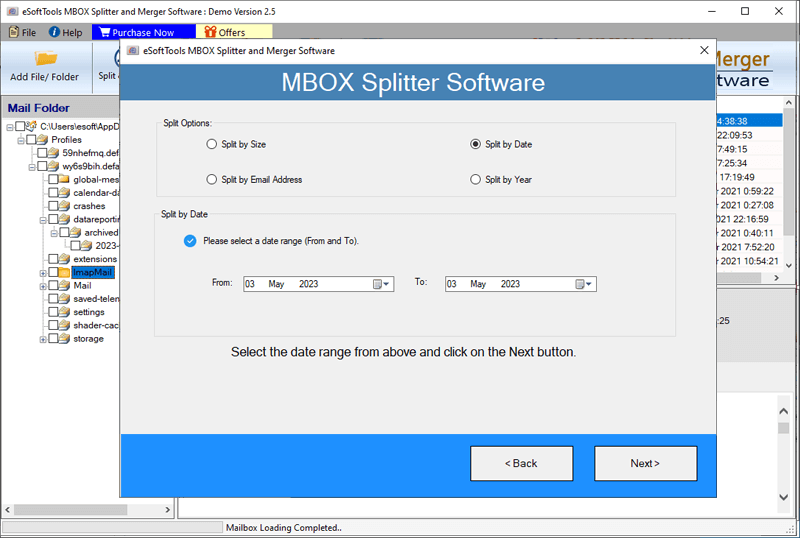This screenshot has width=800, height=538.
Task: Click the Purchase Now cart icon
Action: tap(105, 32)
